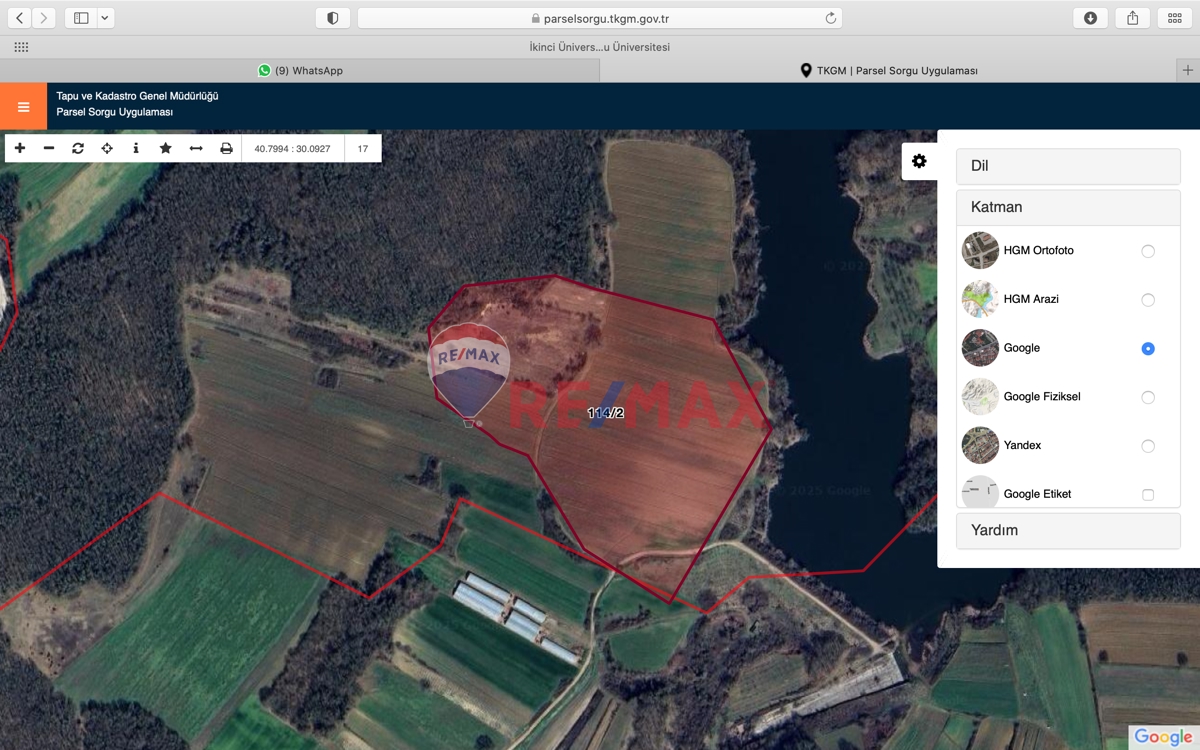
Task: Open the orange hamburger menu
Action: coord(23,106)
